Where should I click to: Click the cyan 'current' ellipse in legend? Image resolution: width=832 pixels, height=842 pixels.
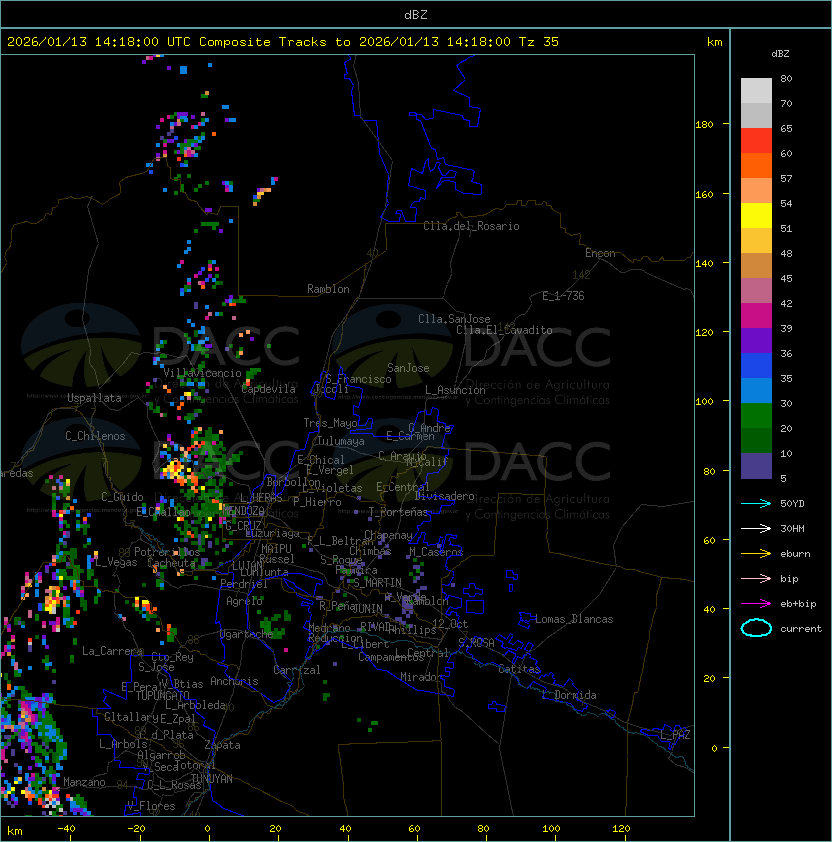tap(756, 628)
